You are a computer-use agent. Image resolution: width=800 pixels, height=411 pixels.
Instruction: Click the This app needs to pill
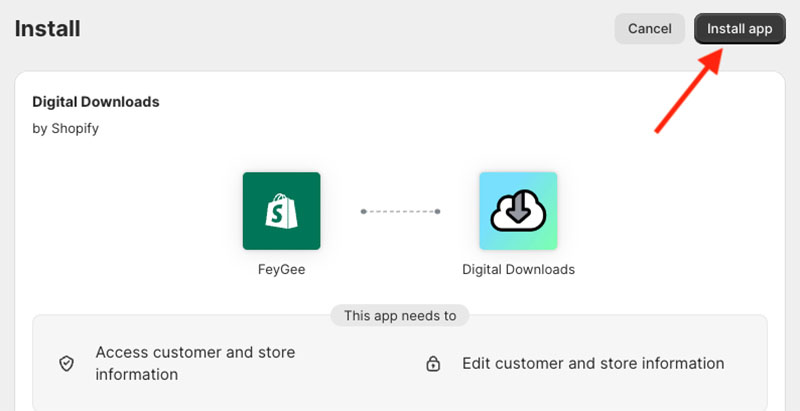[x=400, y=315]
